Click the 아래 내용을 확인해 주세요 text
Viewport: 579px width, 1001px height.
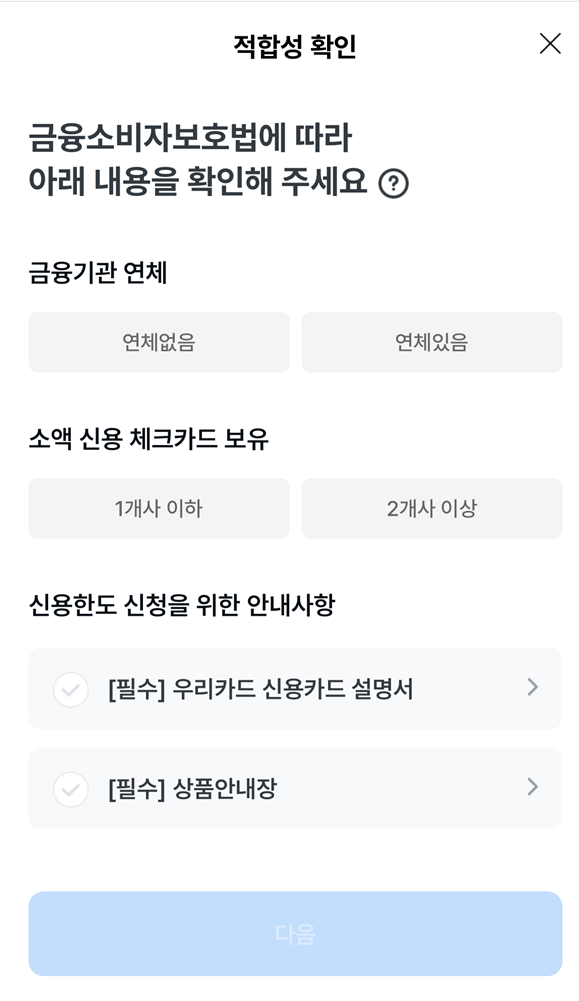pyautogui.click(x=198, y=182)
